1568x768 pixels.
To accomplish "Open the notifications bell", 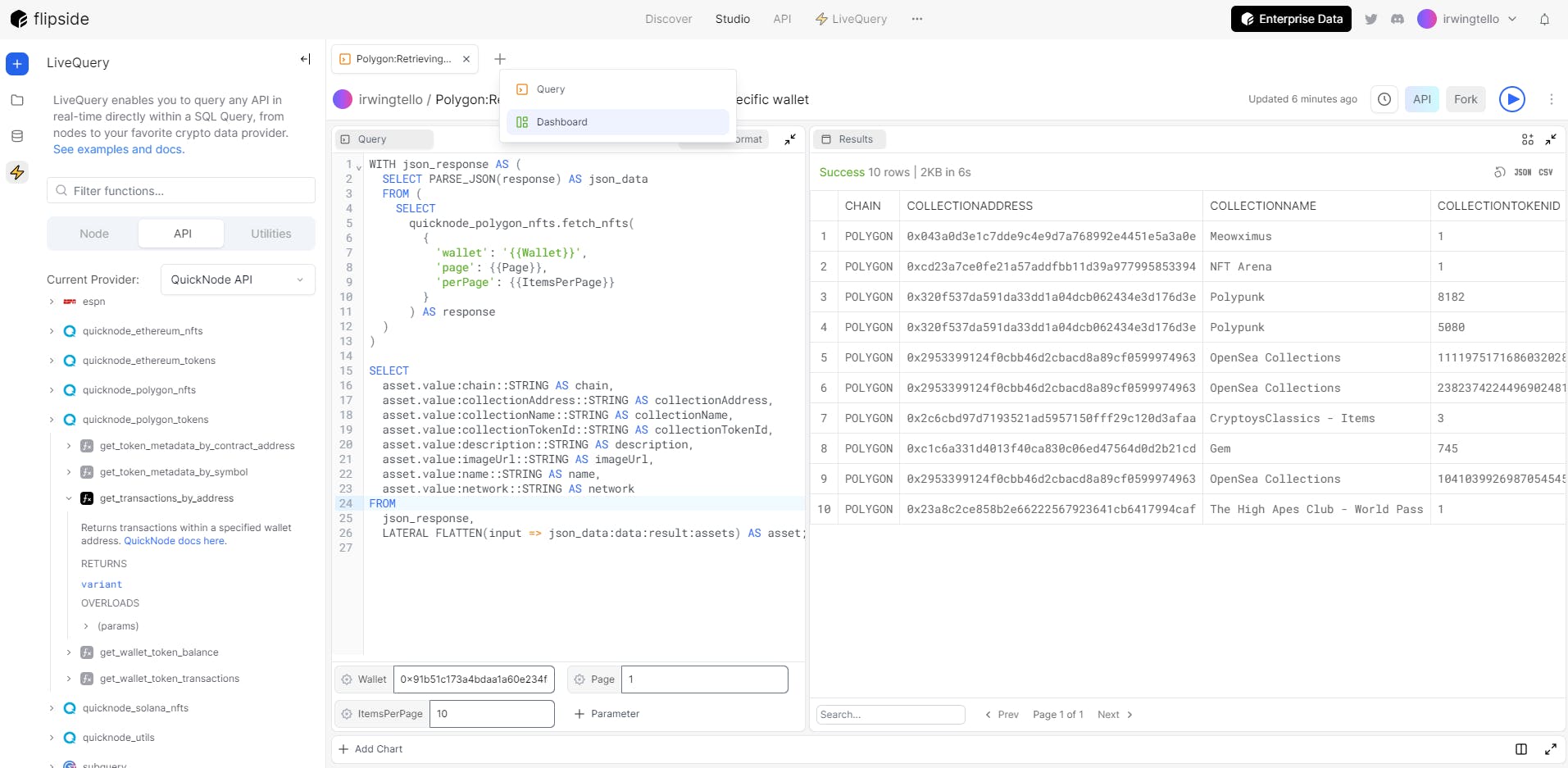I will tap(1544, 19).
